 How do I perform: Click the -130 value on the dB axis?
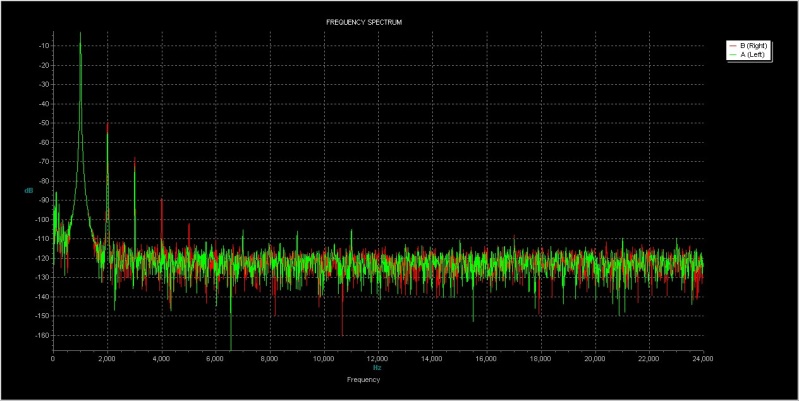pos(42,278)
